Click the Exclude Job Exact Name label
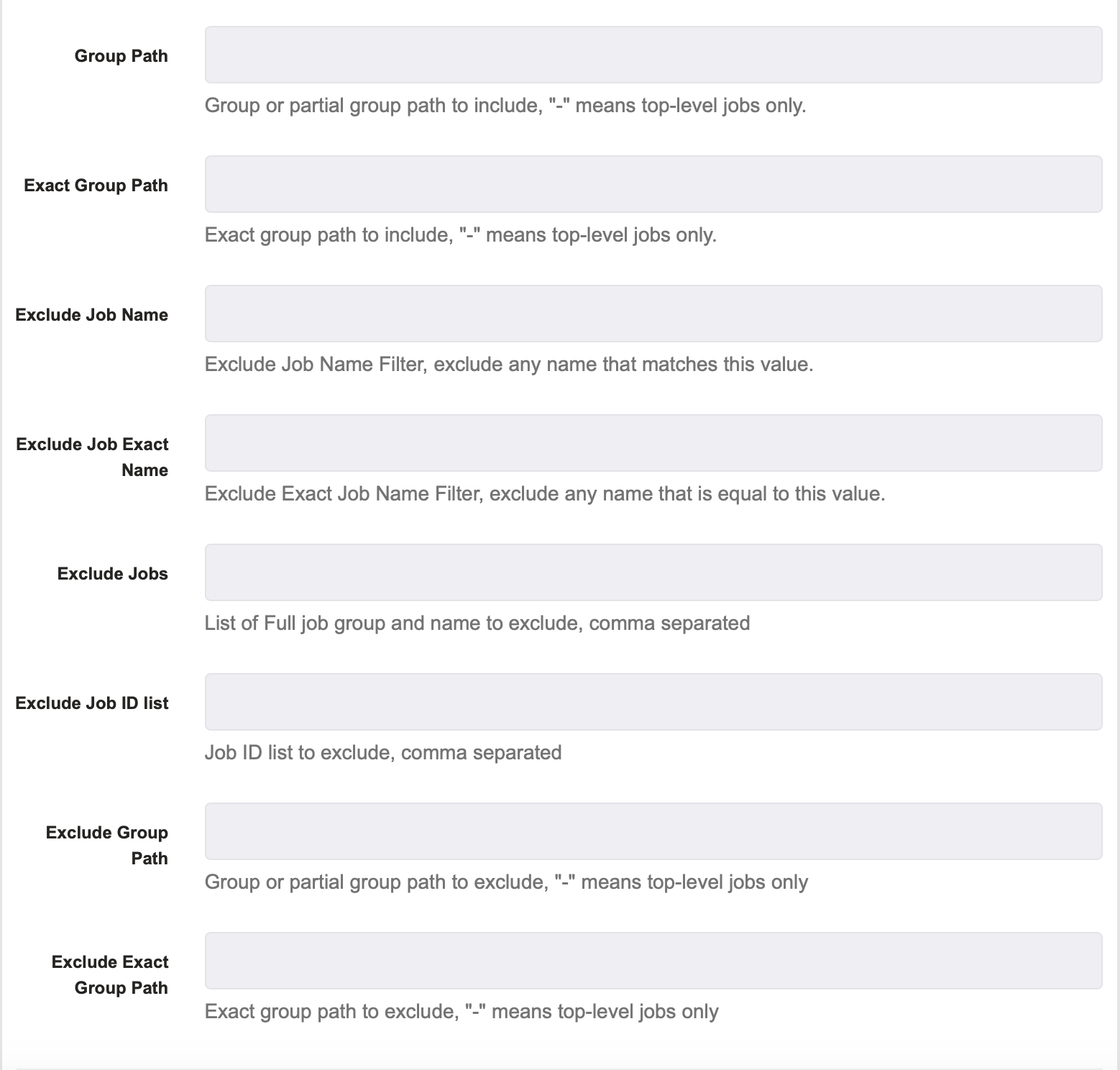The image size is (1120, 1070). pos(93,457)
